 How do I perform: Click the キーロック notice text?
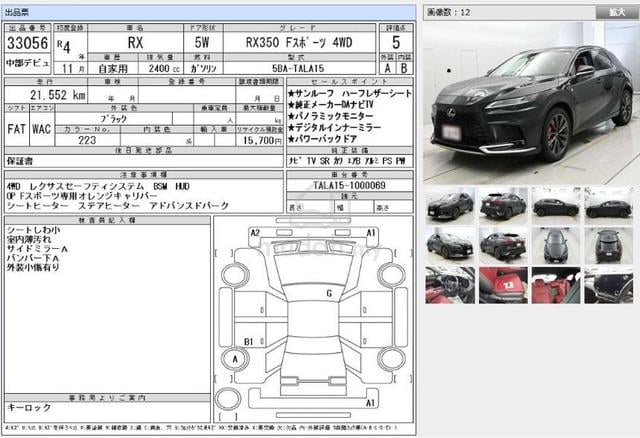click(29, 407)
